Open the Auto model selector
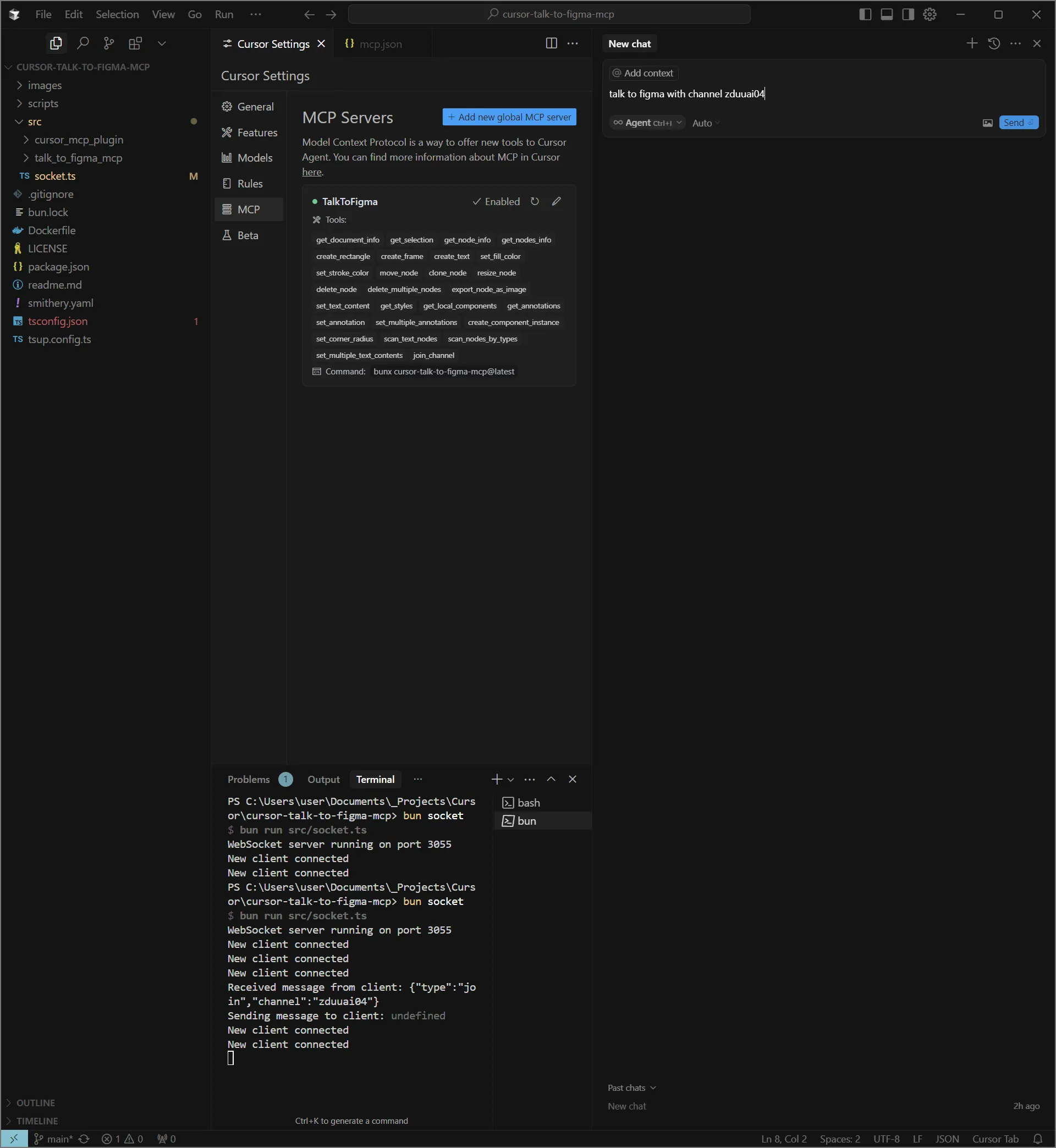1056x1148 pixels. 705,123
